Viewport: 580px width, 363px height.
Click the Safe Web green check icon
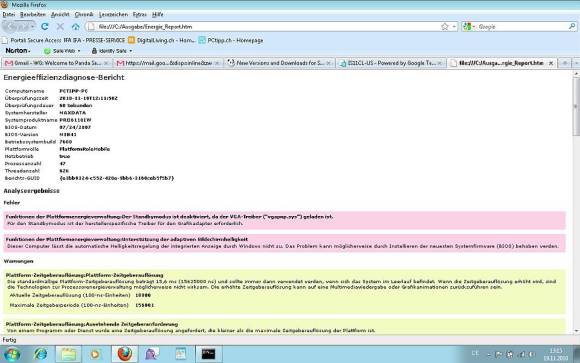coord(47,51)
